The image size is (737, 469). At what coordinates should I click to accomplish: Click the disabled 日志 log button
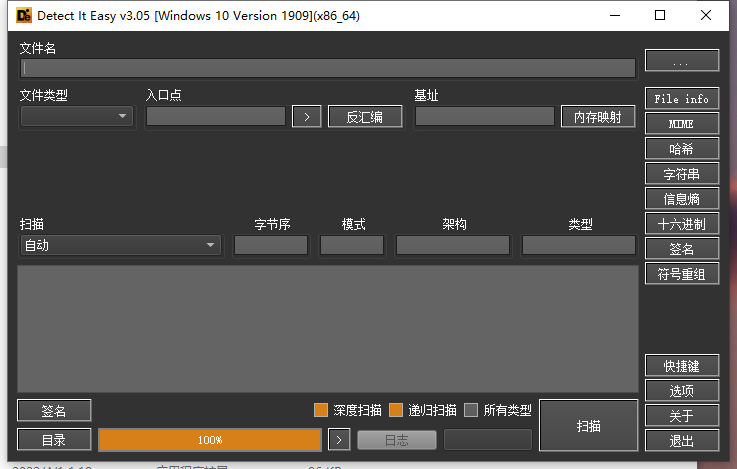397,440
